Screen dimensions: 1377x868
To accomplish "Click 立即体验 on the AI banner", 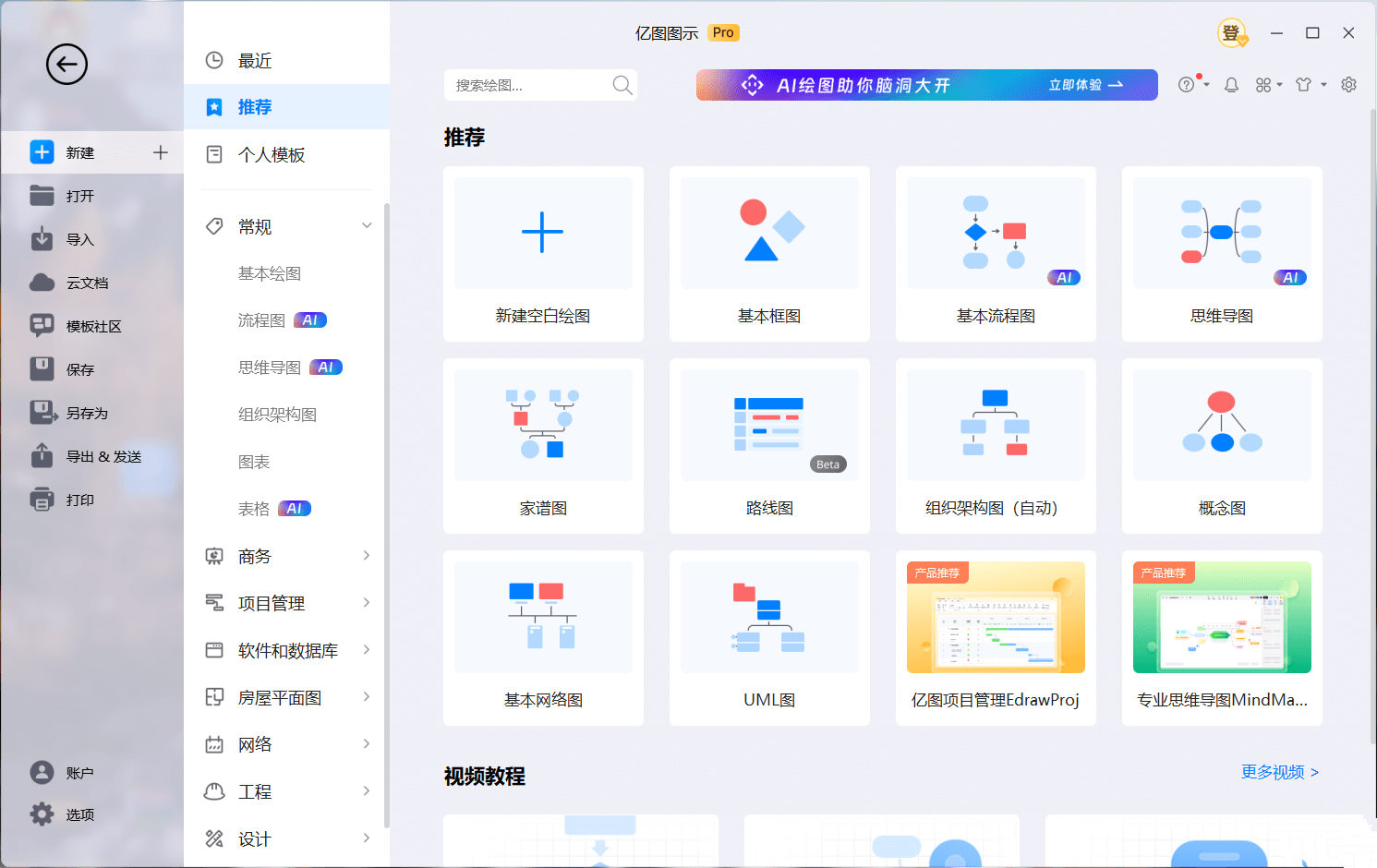I will [x=1085, y=85].
